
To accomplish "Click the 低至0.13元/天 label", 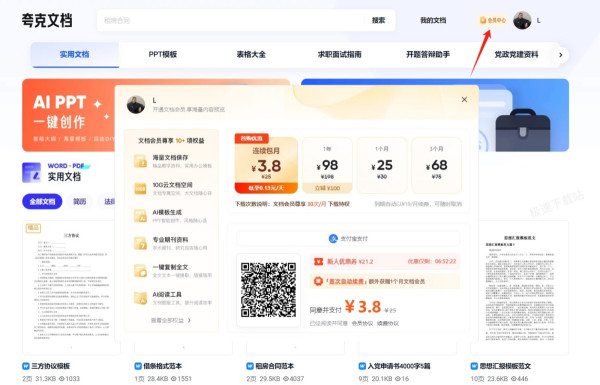I will pyautogui.click(x=266, y=188).
